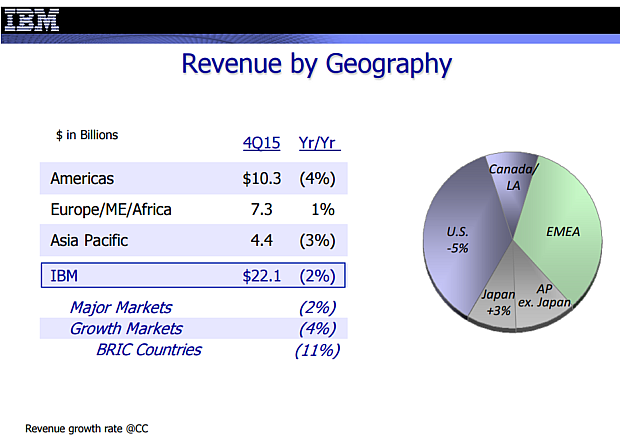
Task: Select the BRIC Countries label
Action: [149, 350]
